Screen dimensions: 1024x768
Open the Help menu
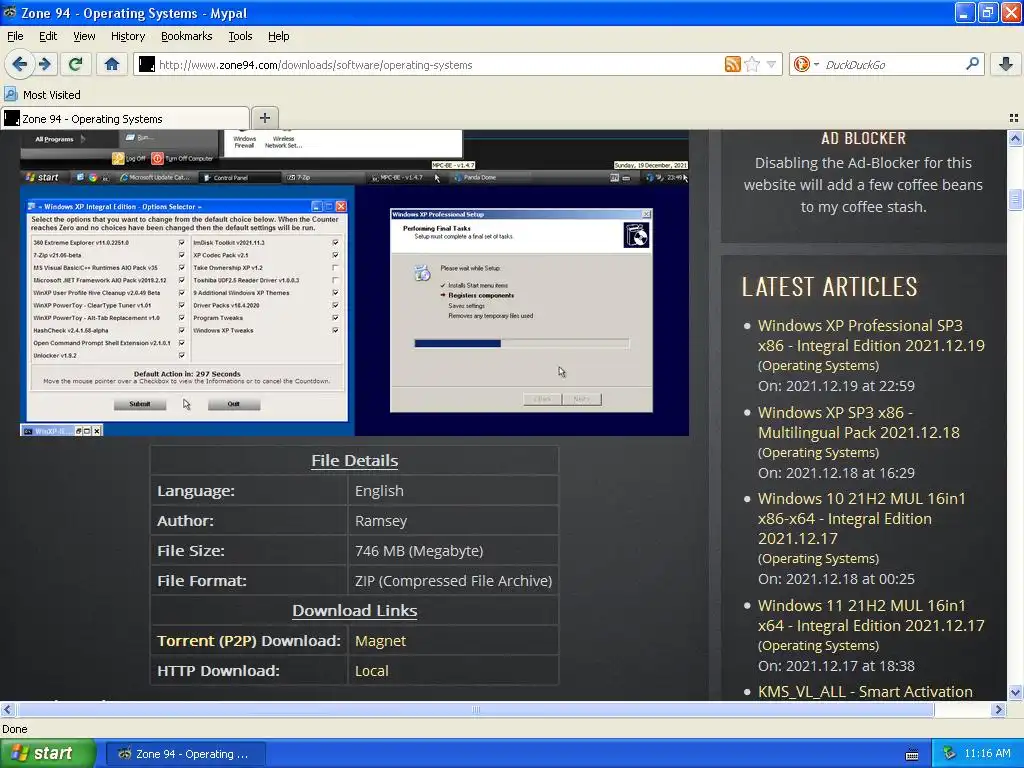point(279,36)
